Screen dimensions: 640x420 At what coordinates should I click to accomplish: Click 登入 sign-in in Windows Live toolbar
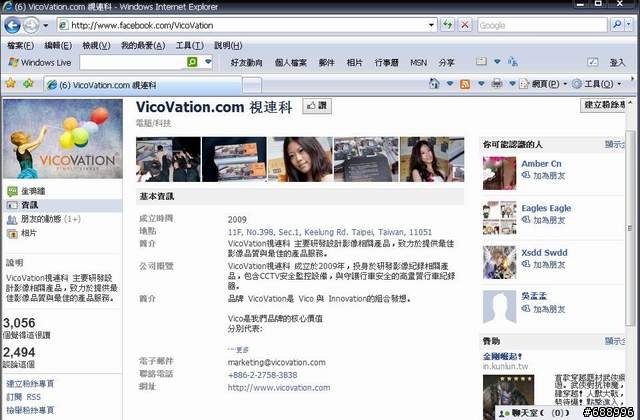(617, 62)
